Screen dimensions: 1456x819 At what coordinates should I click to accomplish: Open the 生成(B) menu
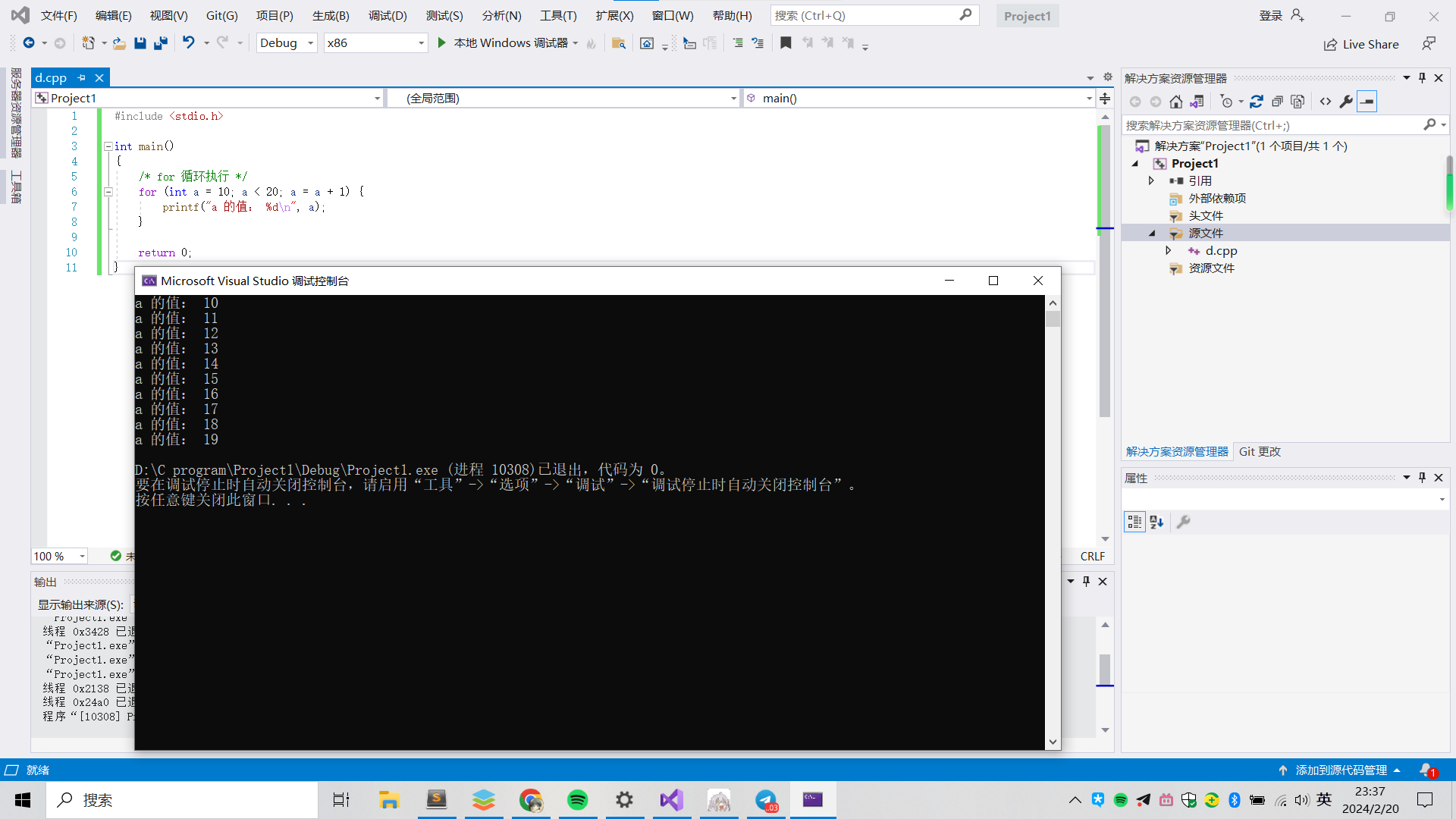(x=331, y=15)
